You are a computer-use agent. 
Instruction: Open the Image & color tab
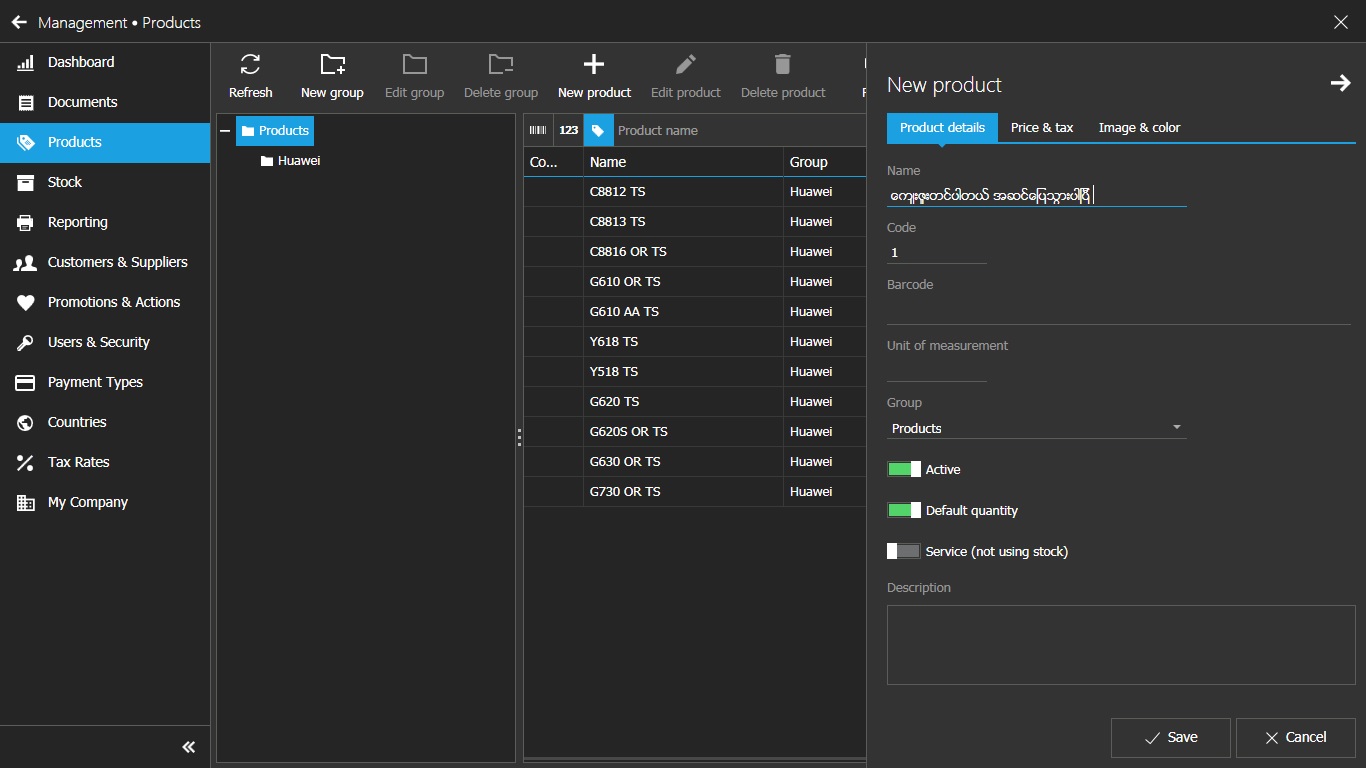click(x=1138, y=128)
